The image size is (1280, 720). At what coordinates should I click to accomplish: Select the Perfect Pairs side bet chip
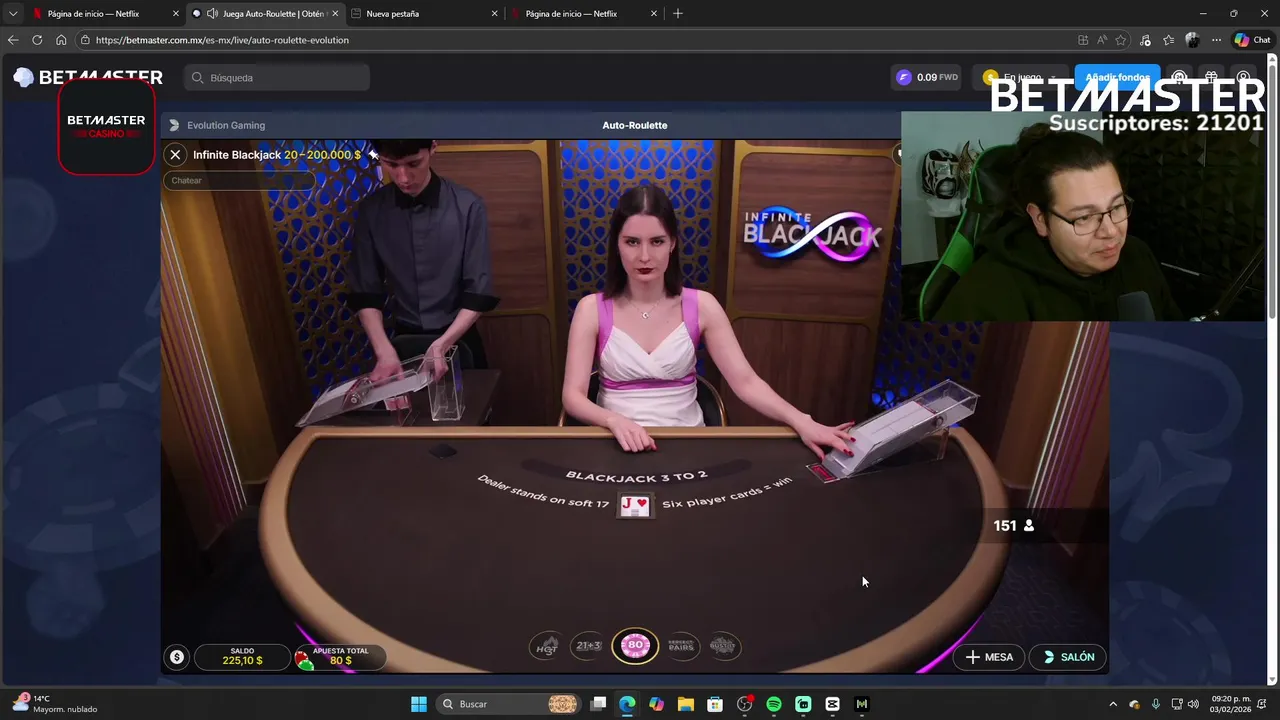click(x=681, y=646)
